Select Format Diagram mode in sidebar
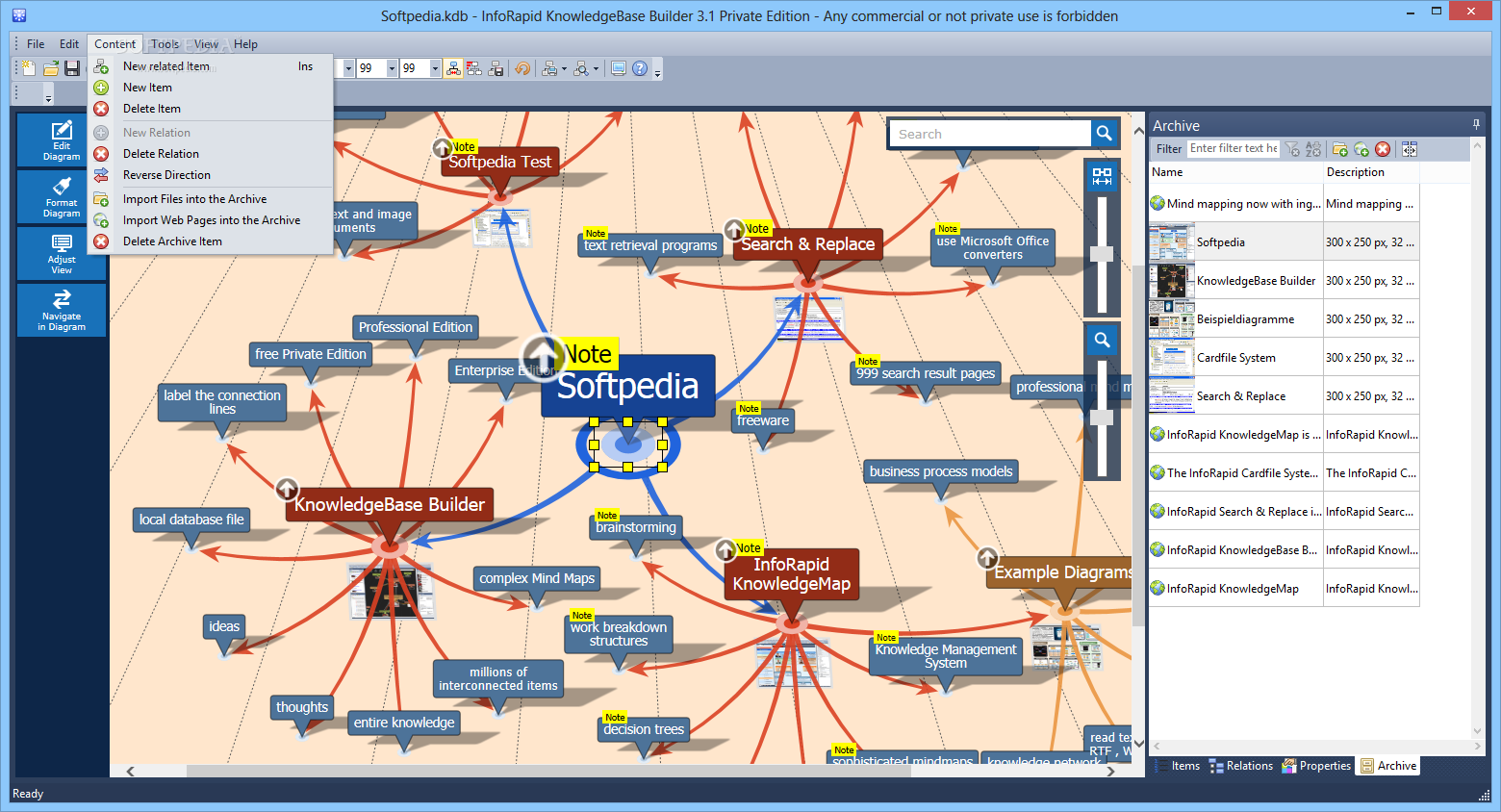 point(62,196)
